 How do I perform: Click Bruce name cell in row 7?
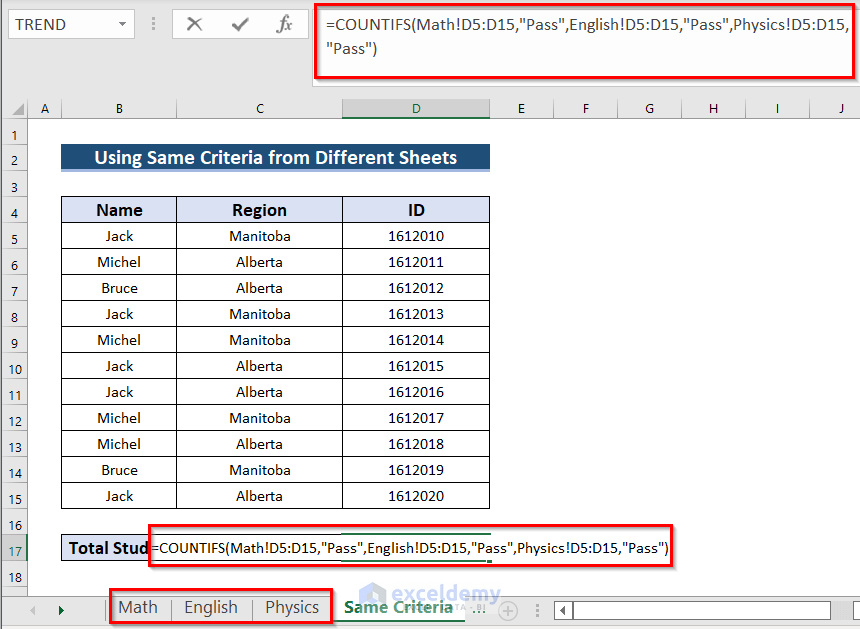(119, 288)
